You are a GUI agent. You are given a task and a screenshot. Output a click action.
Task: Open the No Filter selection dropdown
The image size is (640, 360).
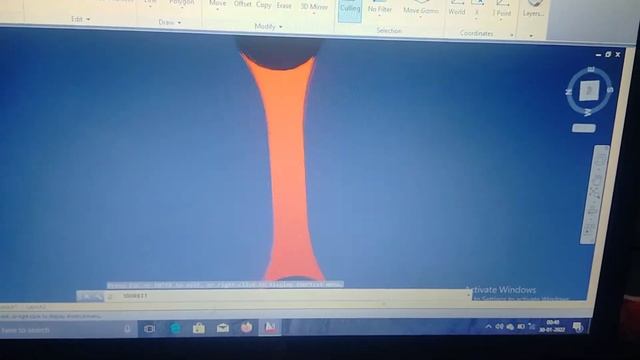pos(380,9)
